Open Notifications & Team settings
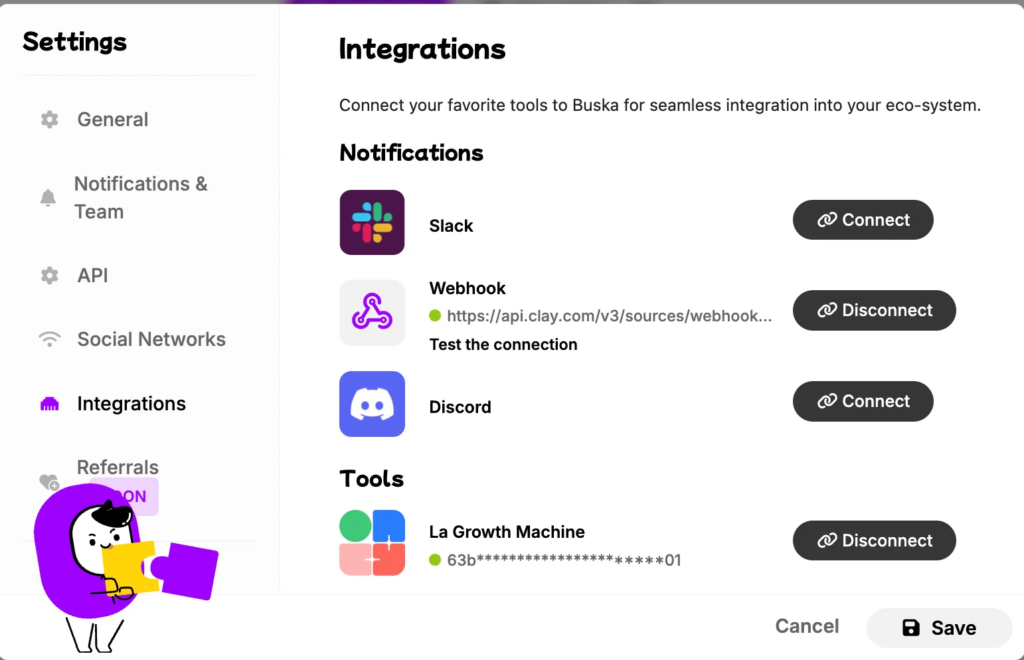The width and height of the screenshot is (1024, 660). [x=140, y=198]
